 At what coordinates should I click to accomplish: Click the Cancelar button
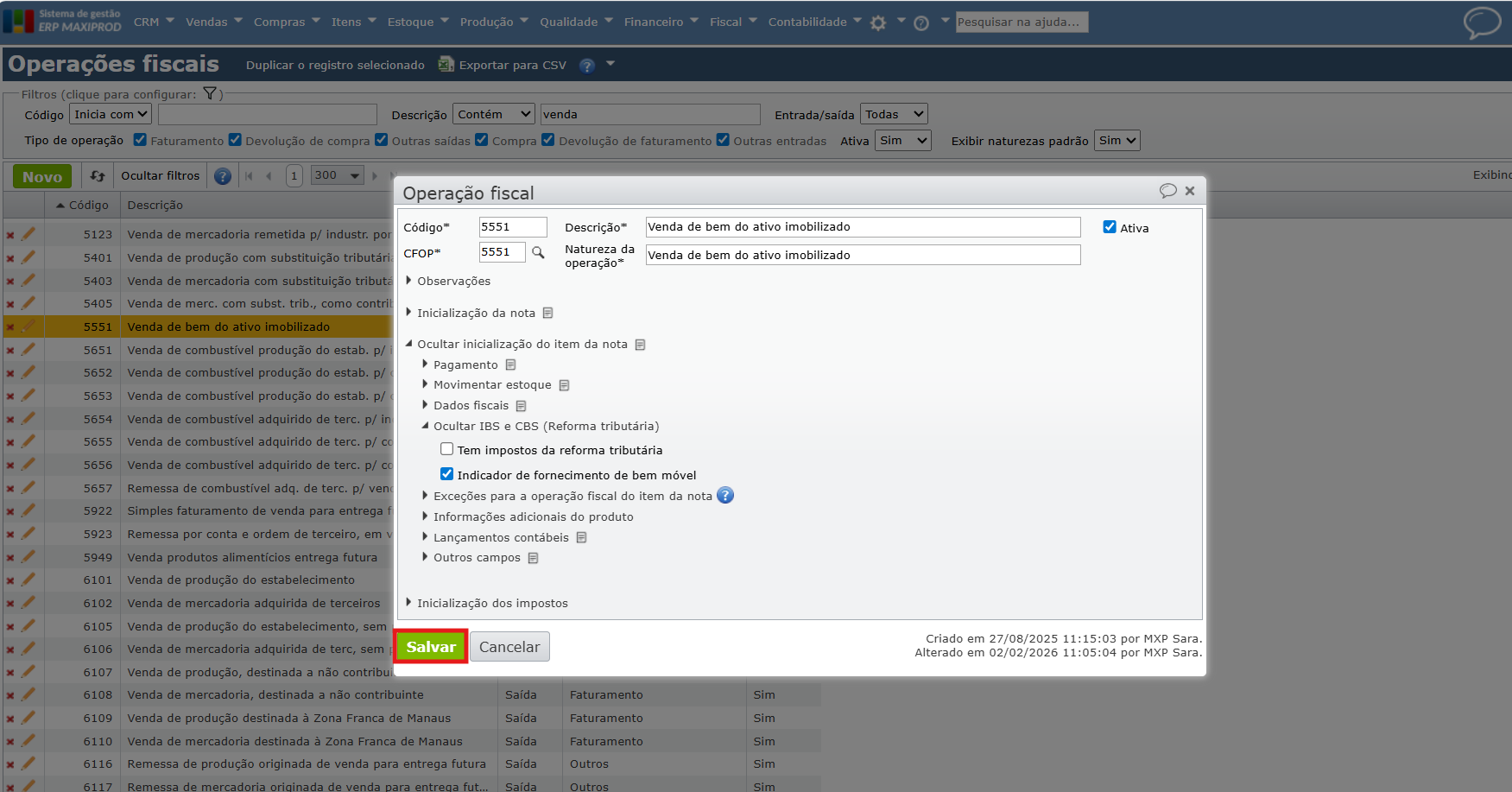pyautogui.click(x=509, y=647)
